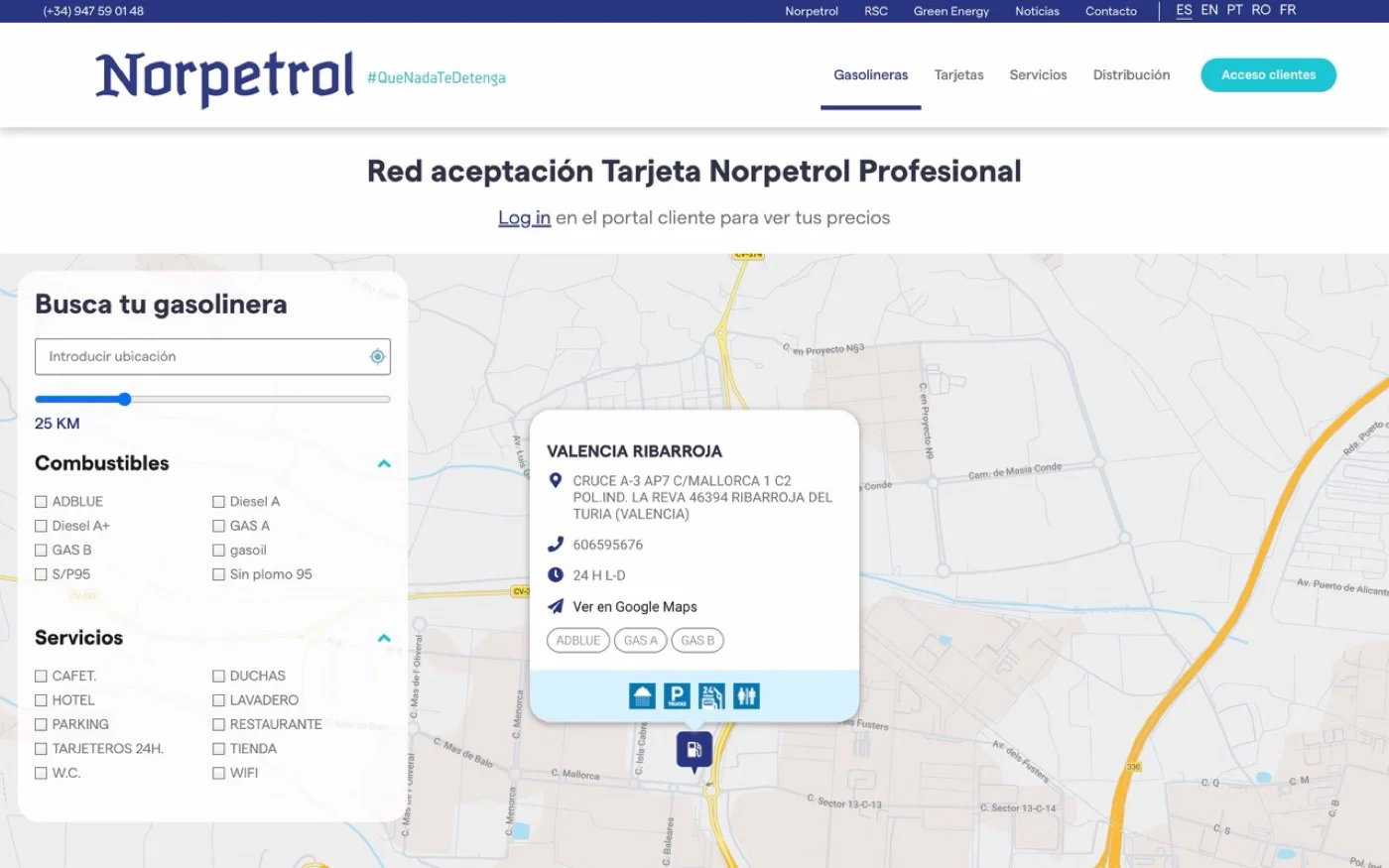The height and width of the screenshot is (868, 1389).
Task: Go to Servicios in main navigation
Action: [1038, 75]
